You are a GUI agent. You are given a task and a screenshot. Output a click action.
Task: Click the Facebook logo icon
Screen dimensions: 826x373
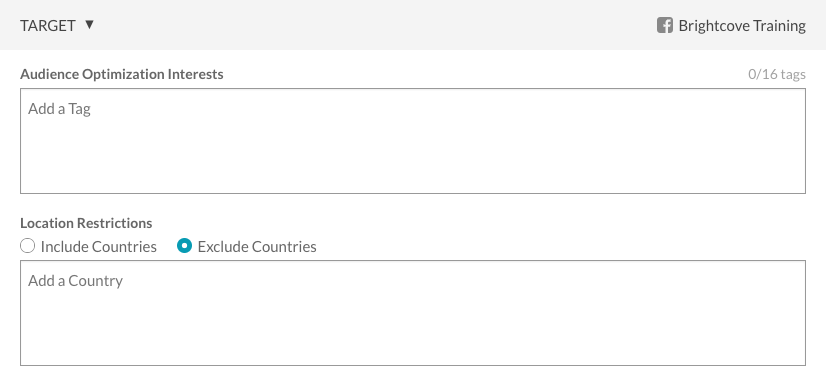tap(665, 25)
